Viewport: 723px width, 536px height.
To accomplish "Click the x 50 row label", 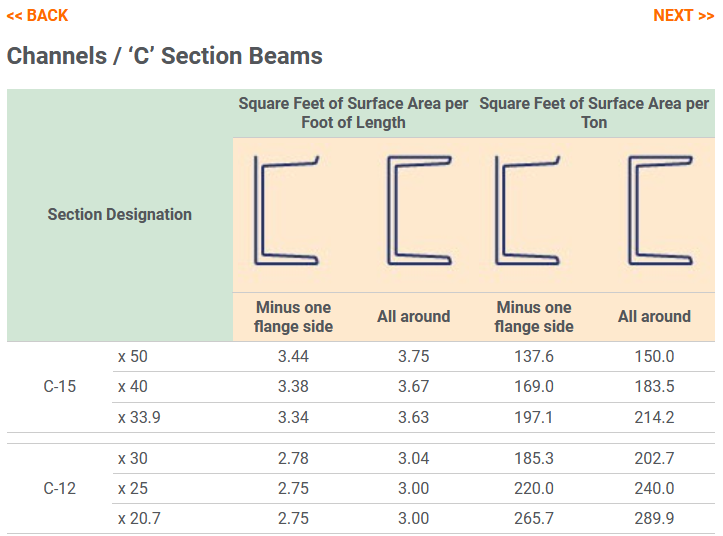I will coord(133,356).
